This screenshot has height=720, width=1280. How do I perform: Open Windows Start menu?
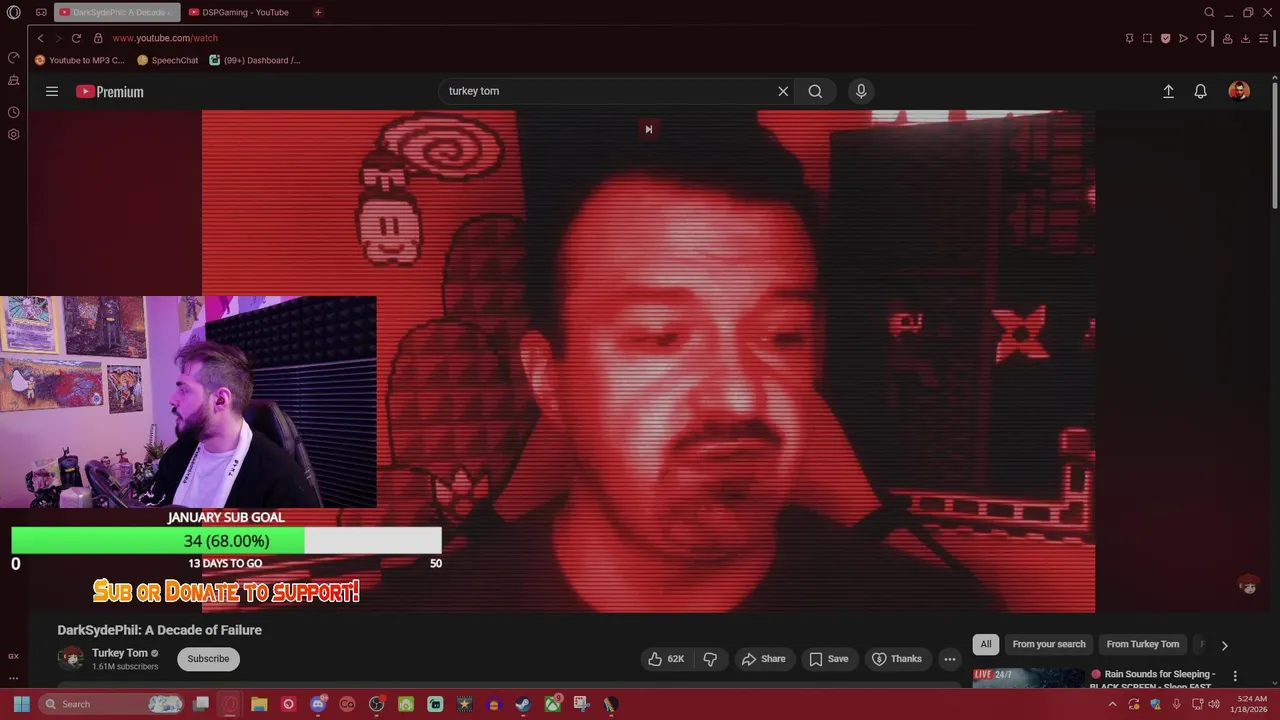pyautogui.click(x=21, y=704)
